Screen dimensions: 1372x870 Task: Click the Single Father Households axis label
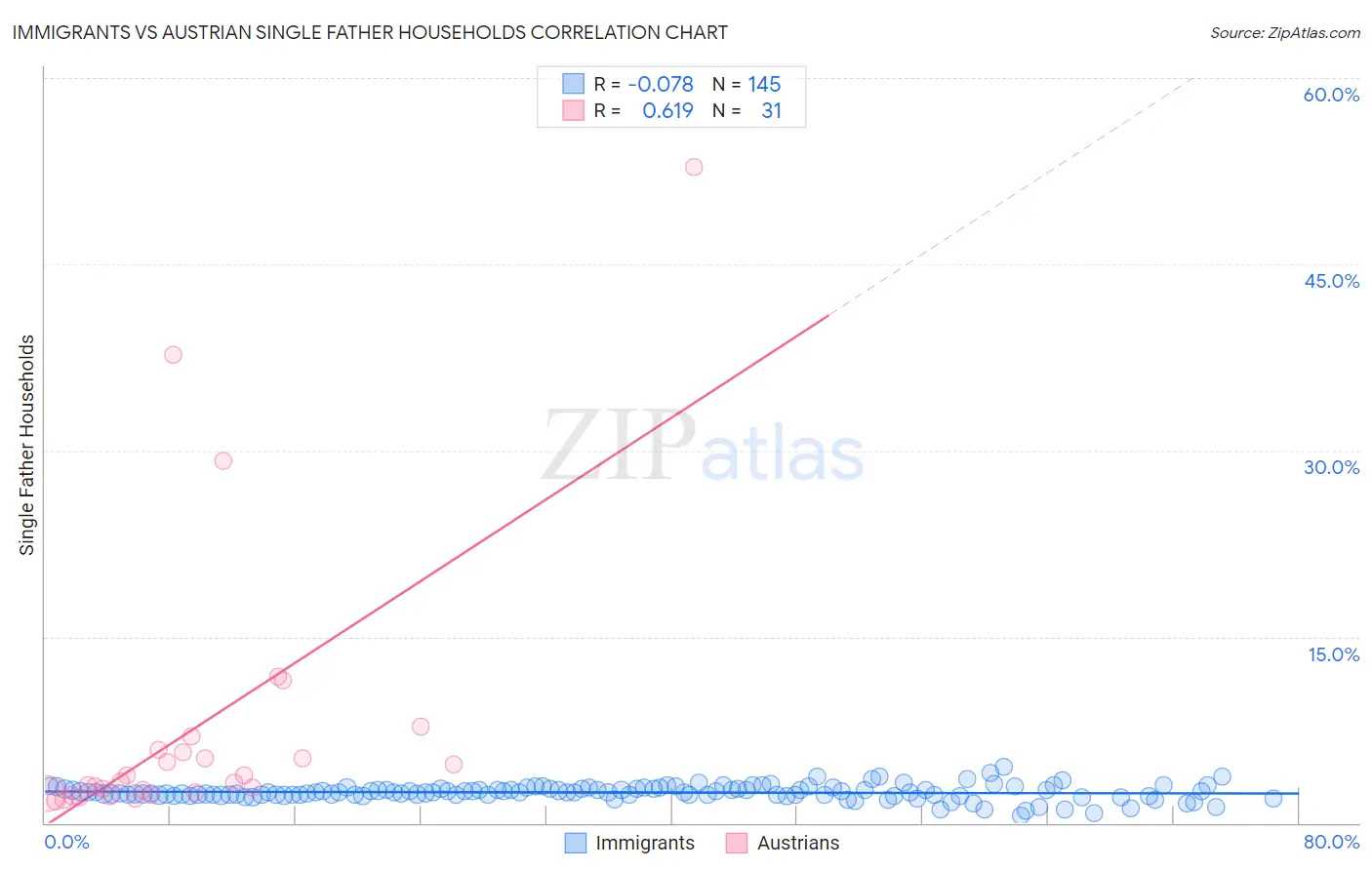point(26,445)
